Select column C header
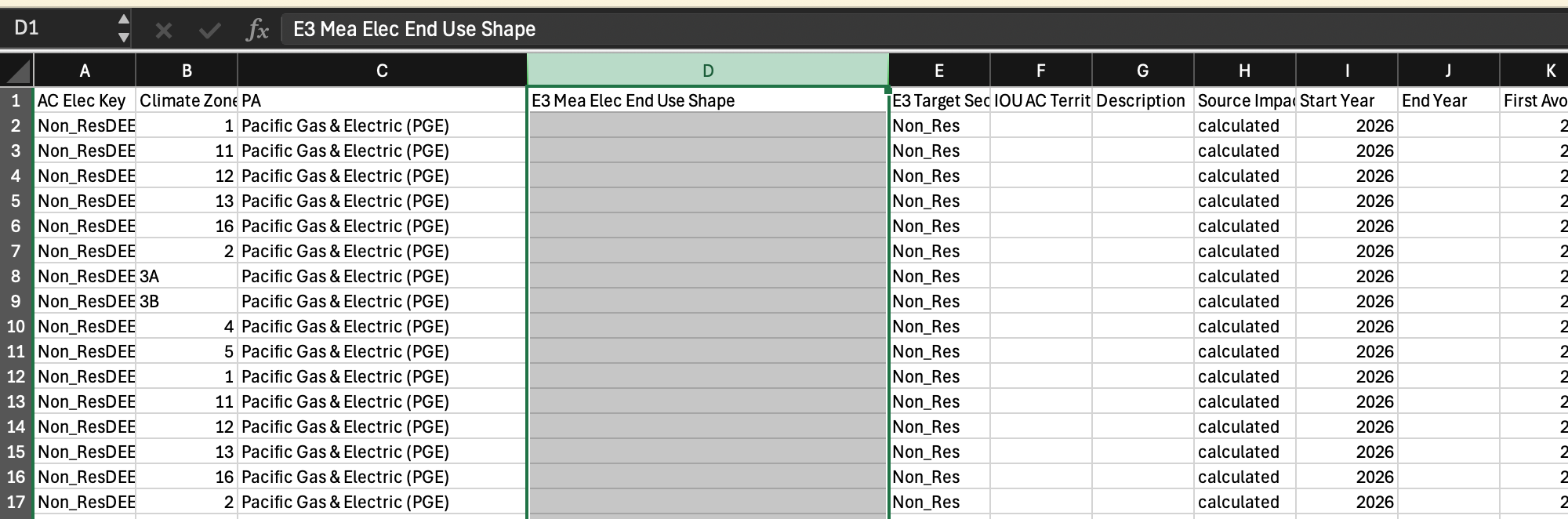 click(382, 71)
